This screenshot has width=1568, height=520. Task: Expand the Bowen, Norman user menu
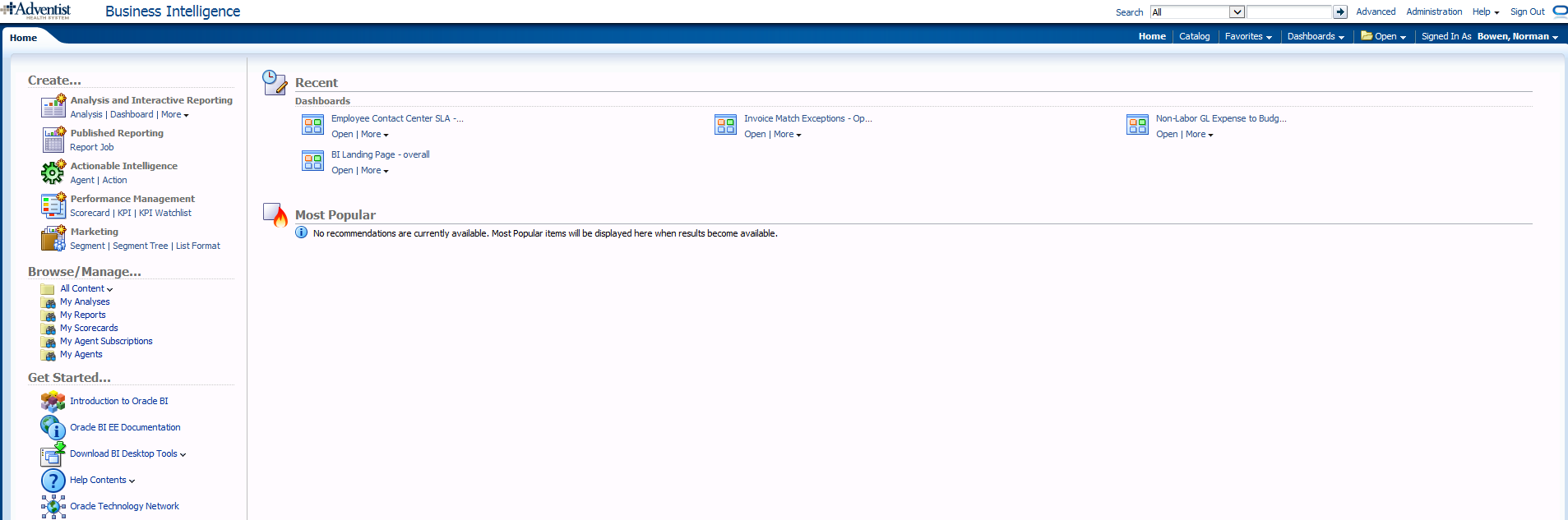[x=1518, y=36]
